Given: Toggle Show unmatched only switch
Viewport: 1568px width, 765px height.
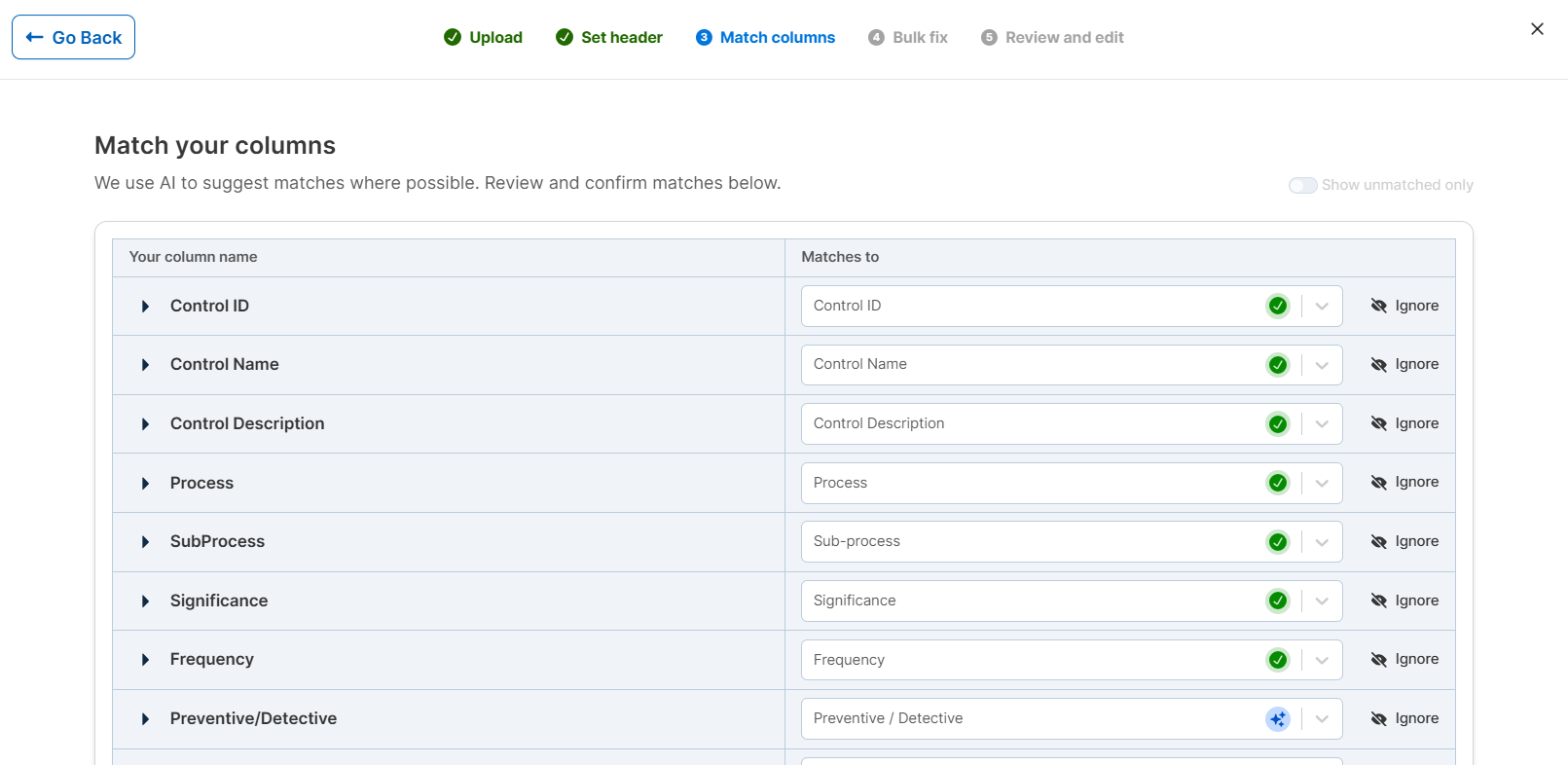Looking at the screenshot, I should click(1302, 185).
